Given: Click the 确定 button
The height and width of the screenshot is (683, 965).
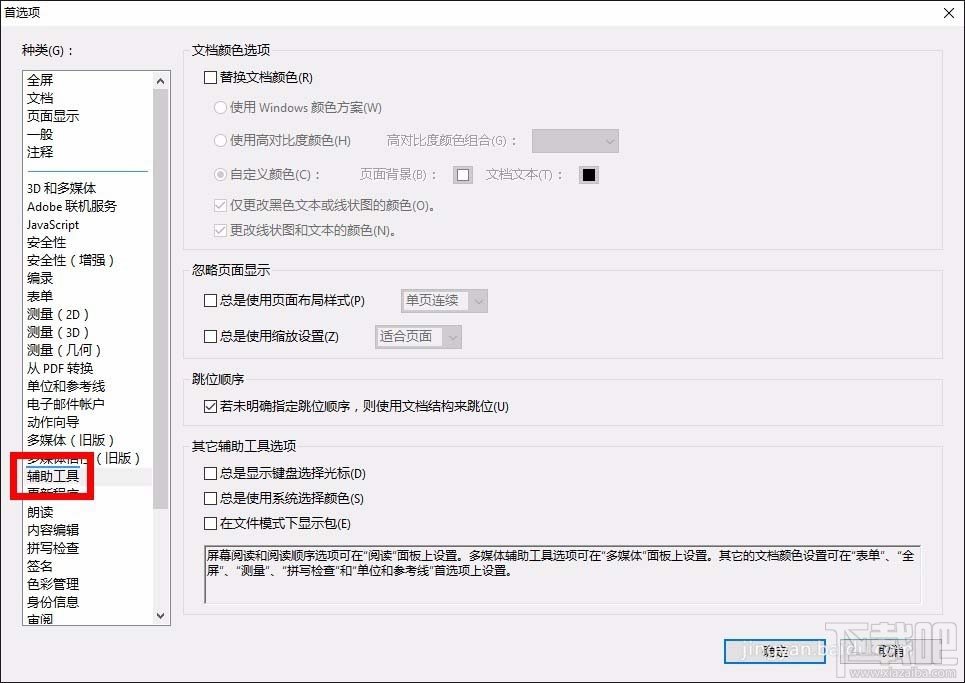Looking at the screenshot, I should [x=776, y=651].
